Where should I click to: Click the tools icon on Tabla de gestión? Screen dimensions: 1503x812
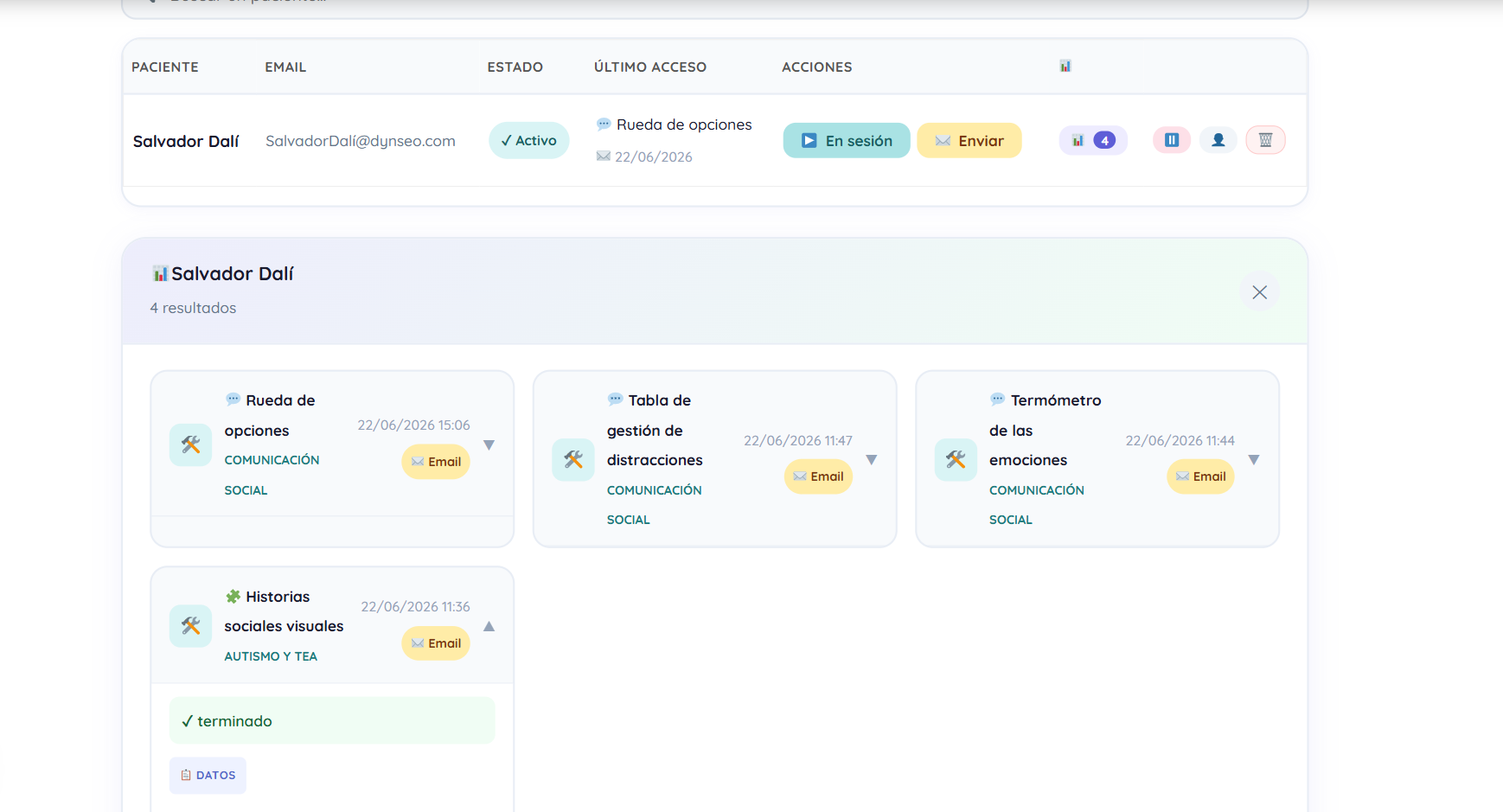[x=573, y=459]
